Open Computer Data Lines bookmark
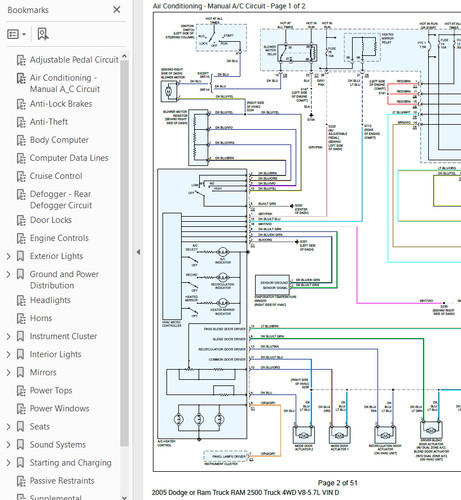Image resolution: width=461 pixels, height=500 pixels. pos(69,158)
